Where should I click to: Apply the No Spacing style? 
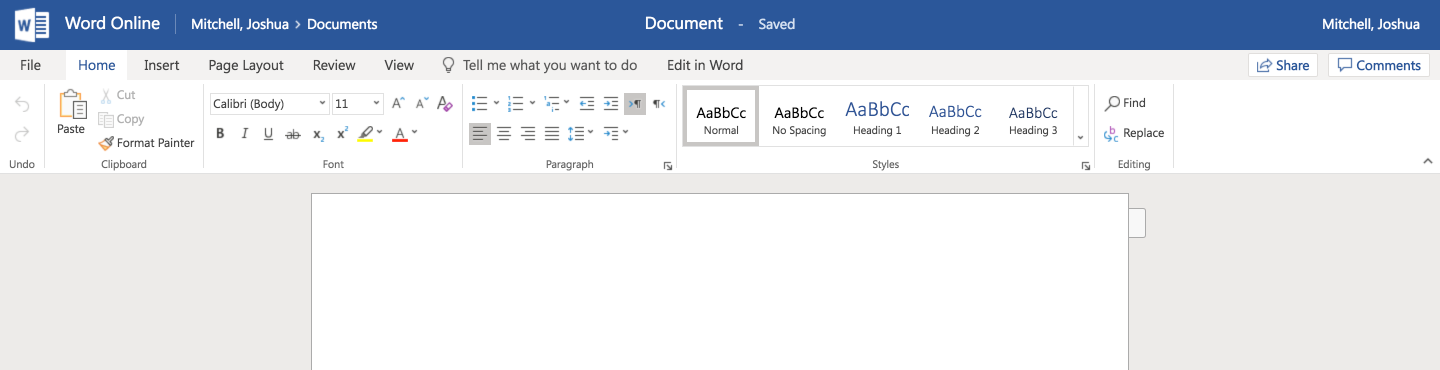[799, 117]
